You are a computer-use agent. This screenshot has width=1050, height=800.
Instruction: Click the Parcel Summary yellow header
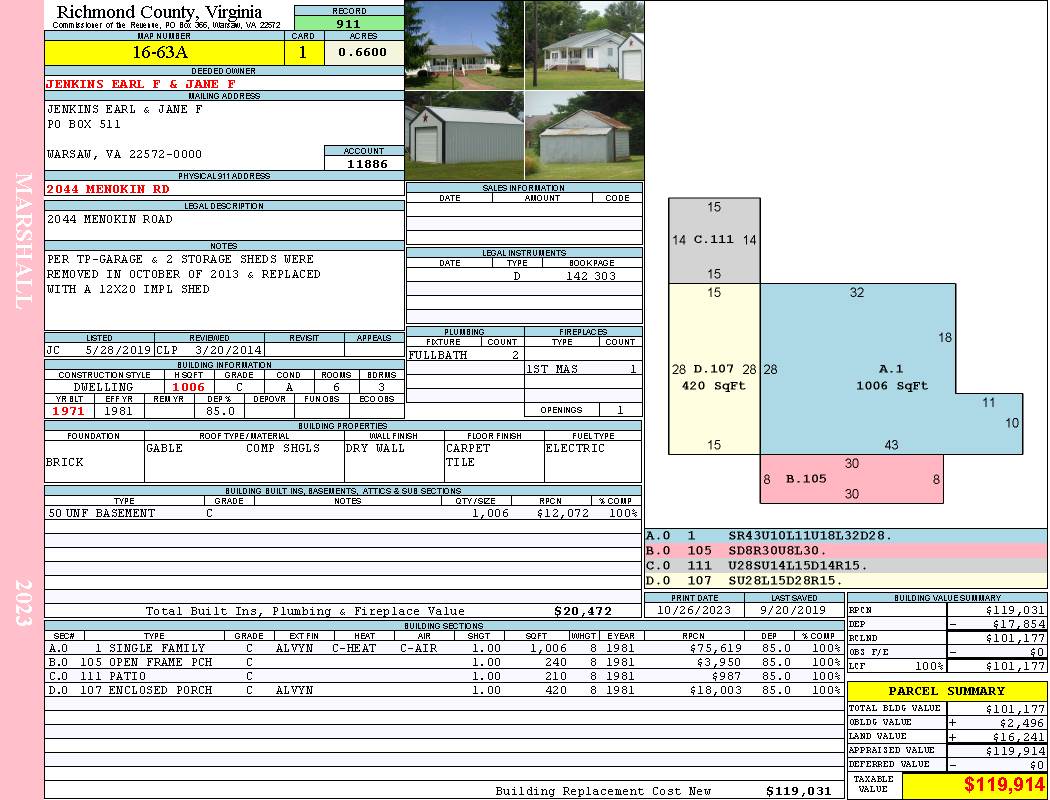[946, 691]
